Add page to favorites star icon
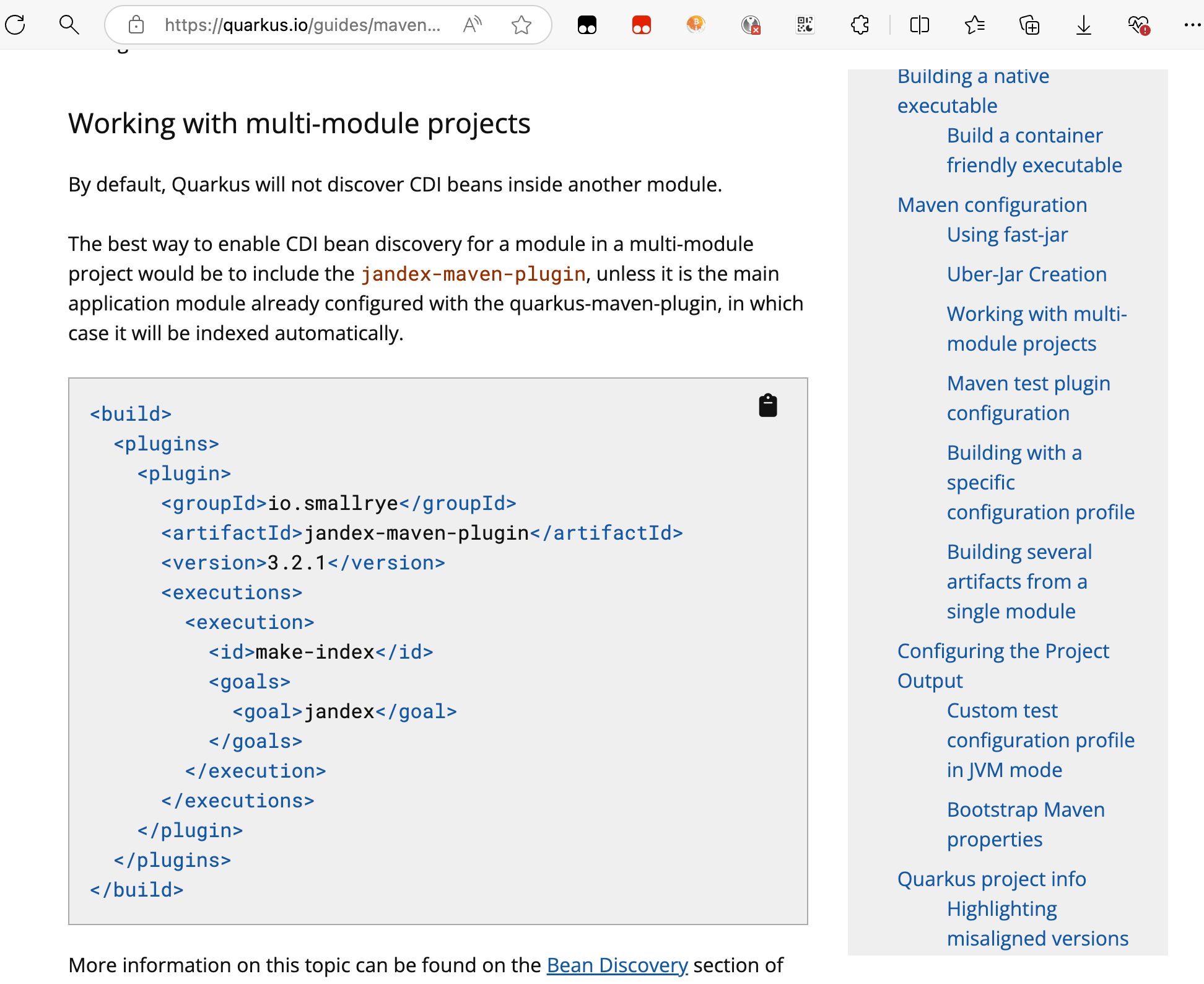Image resolution: width=1204 pixels, height=984 pixels. (521, 25)
